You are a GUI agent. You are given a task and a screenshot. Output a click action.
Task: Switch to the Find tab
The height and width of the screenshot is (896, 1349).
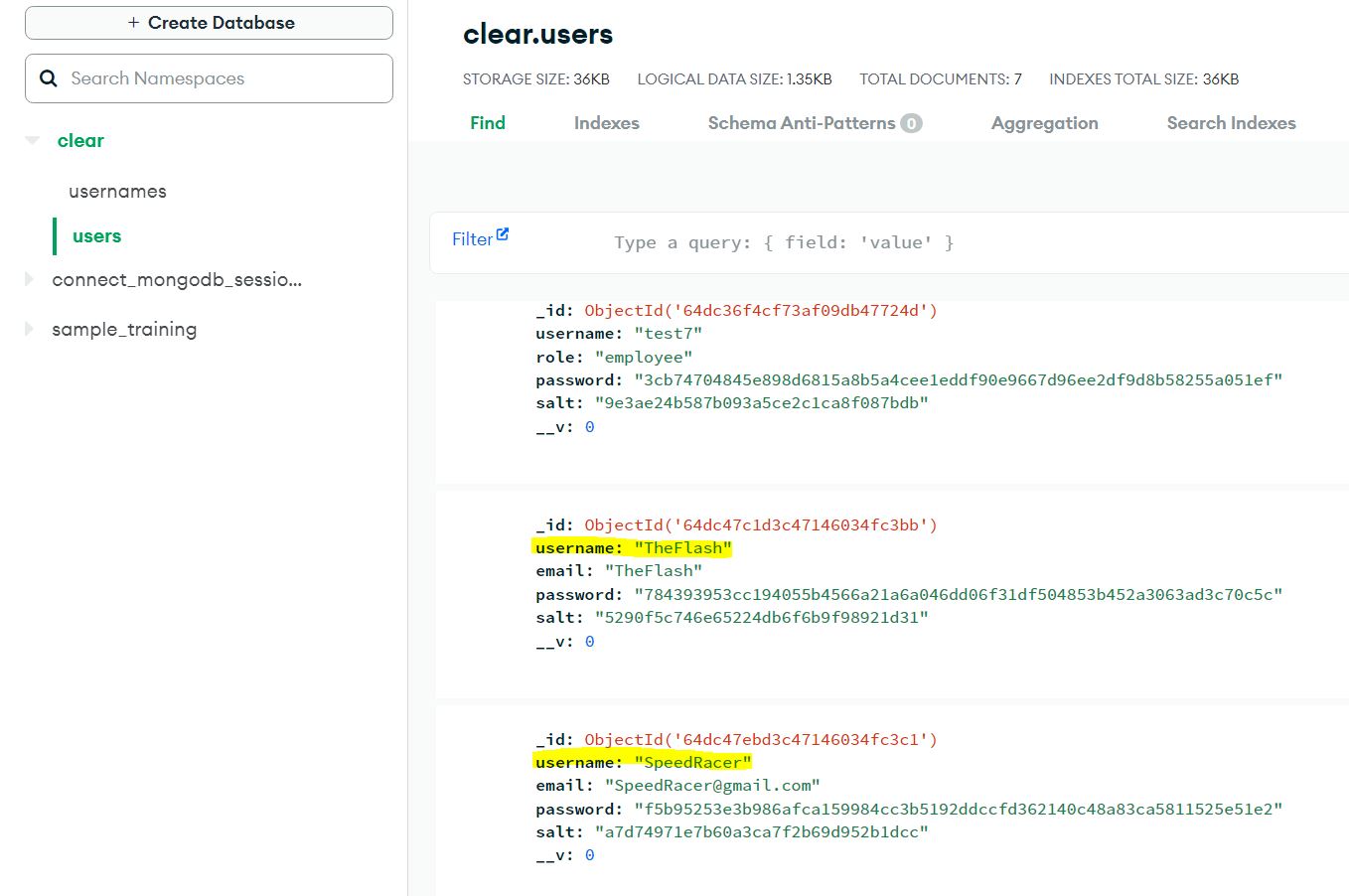click(x=487, y=123)
